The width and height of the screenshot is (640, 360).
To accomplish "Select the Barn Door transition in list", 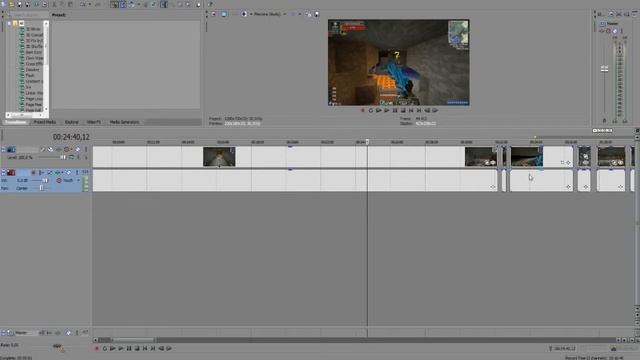I will click(x=34, y=52).
